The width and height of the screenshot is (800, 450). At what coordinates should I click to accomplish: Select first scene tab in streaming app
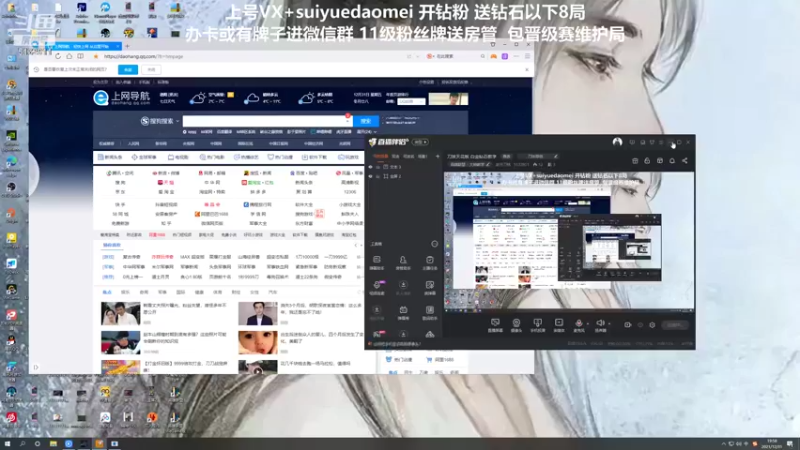381,156
